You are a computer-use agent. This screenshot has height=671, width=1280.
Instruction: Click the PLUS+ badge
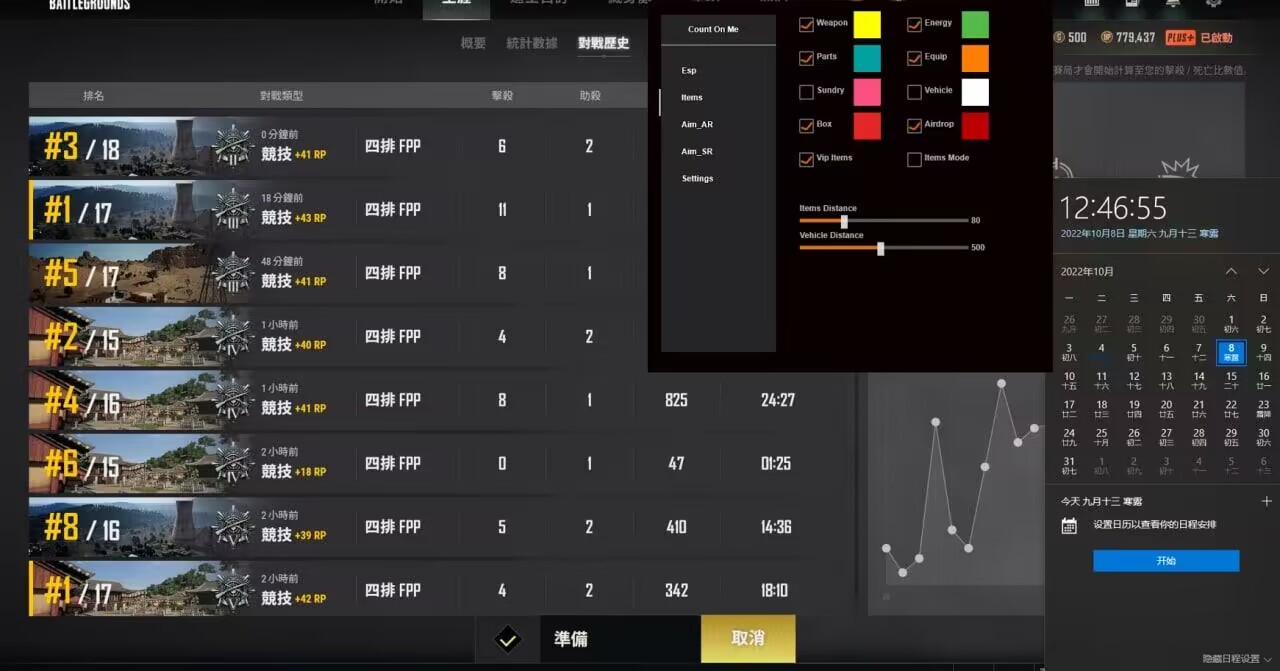[x=1180, y=38]
